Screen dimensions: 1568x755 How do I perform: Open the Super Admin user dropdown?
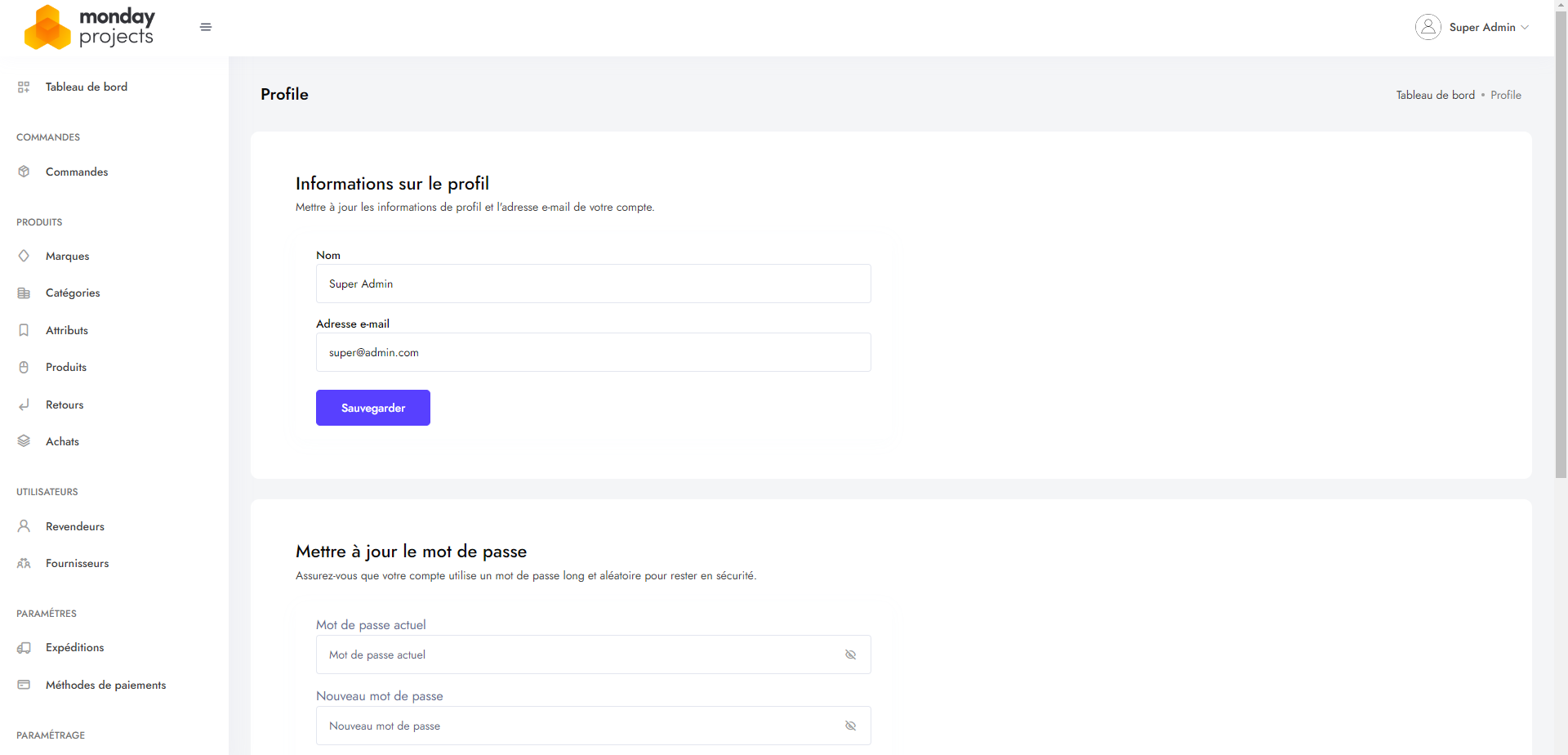tap(1472, 27)
